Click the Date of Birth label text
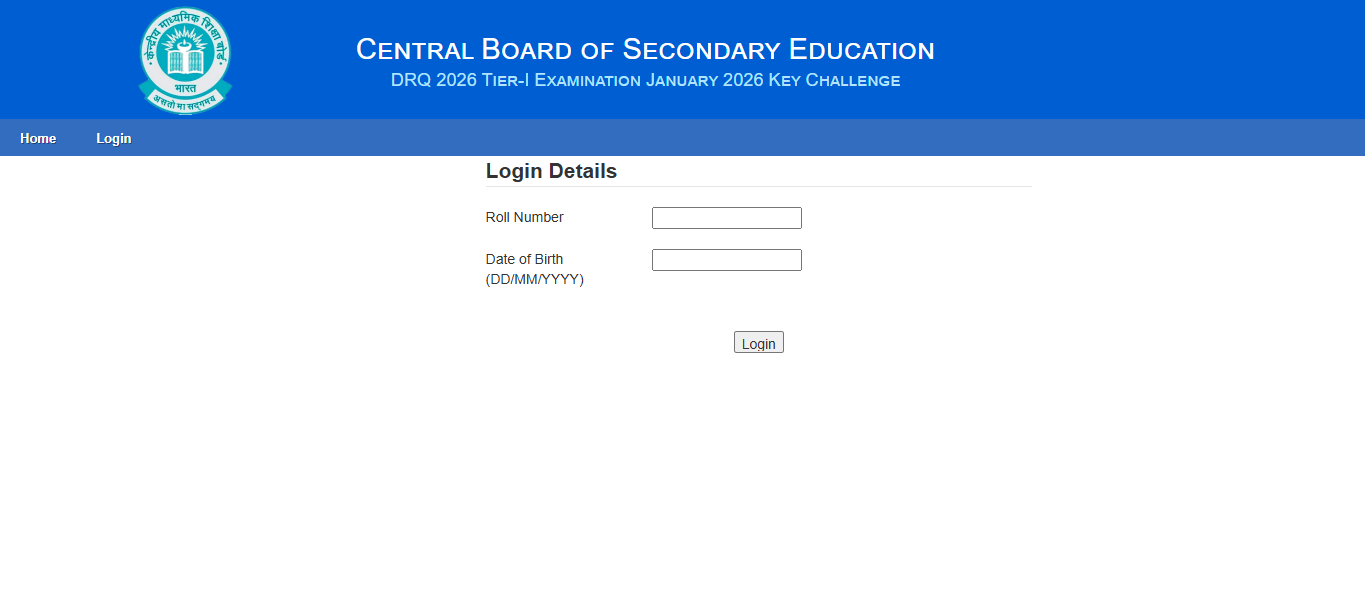 pyautogui.click(x=524, y=258)
